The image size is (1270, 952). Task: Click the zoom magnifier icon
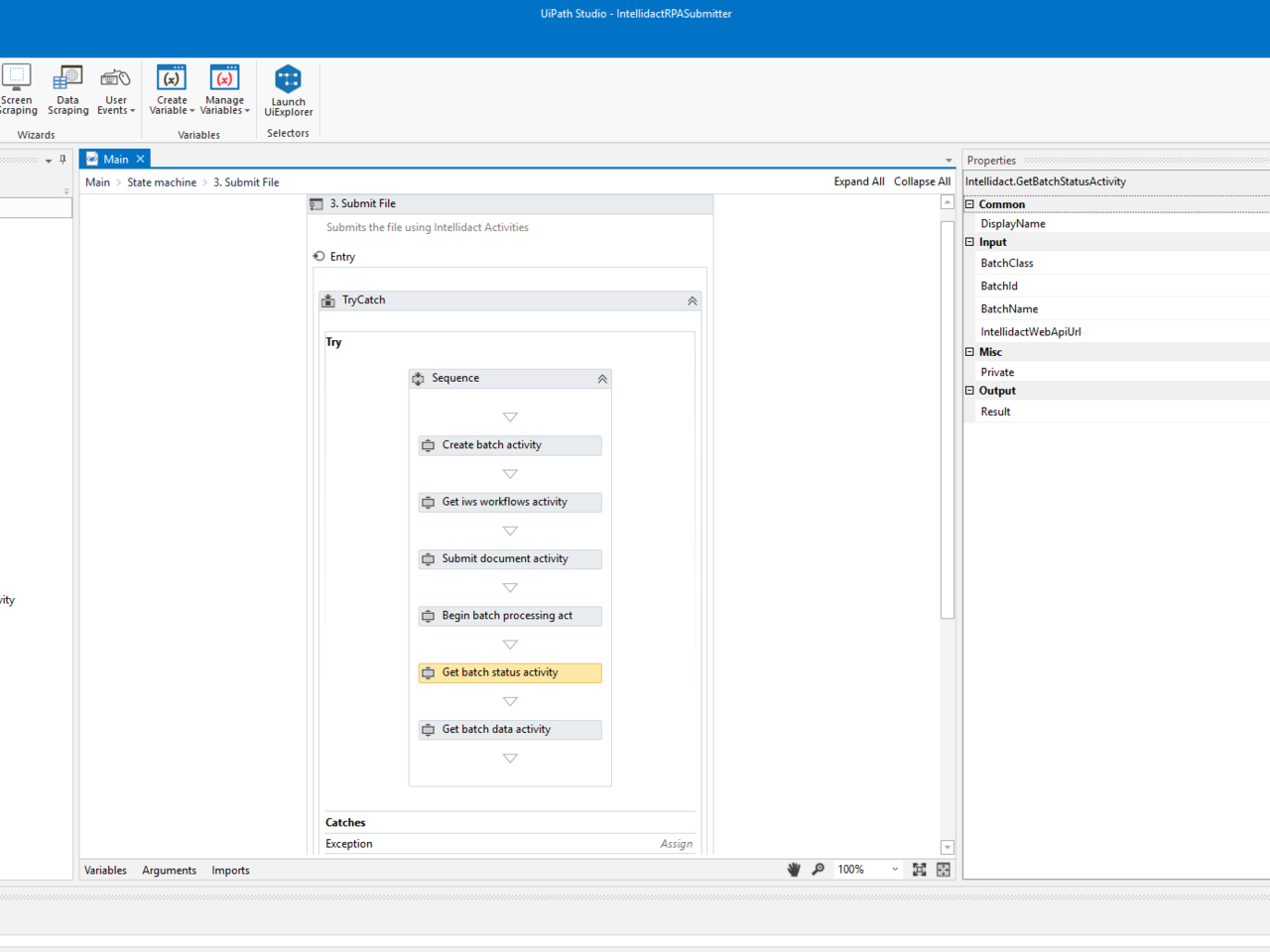[819, 870]
